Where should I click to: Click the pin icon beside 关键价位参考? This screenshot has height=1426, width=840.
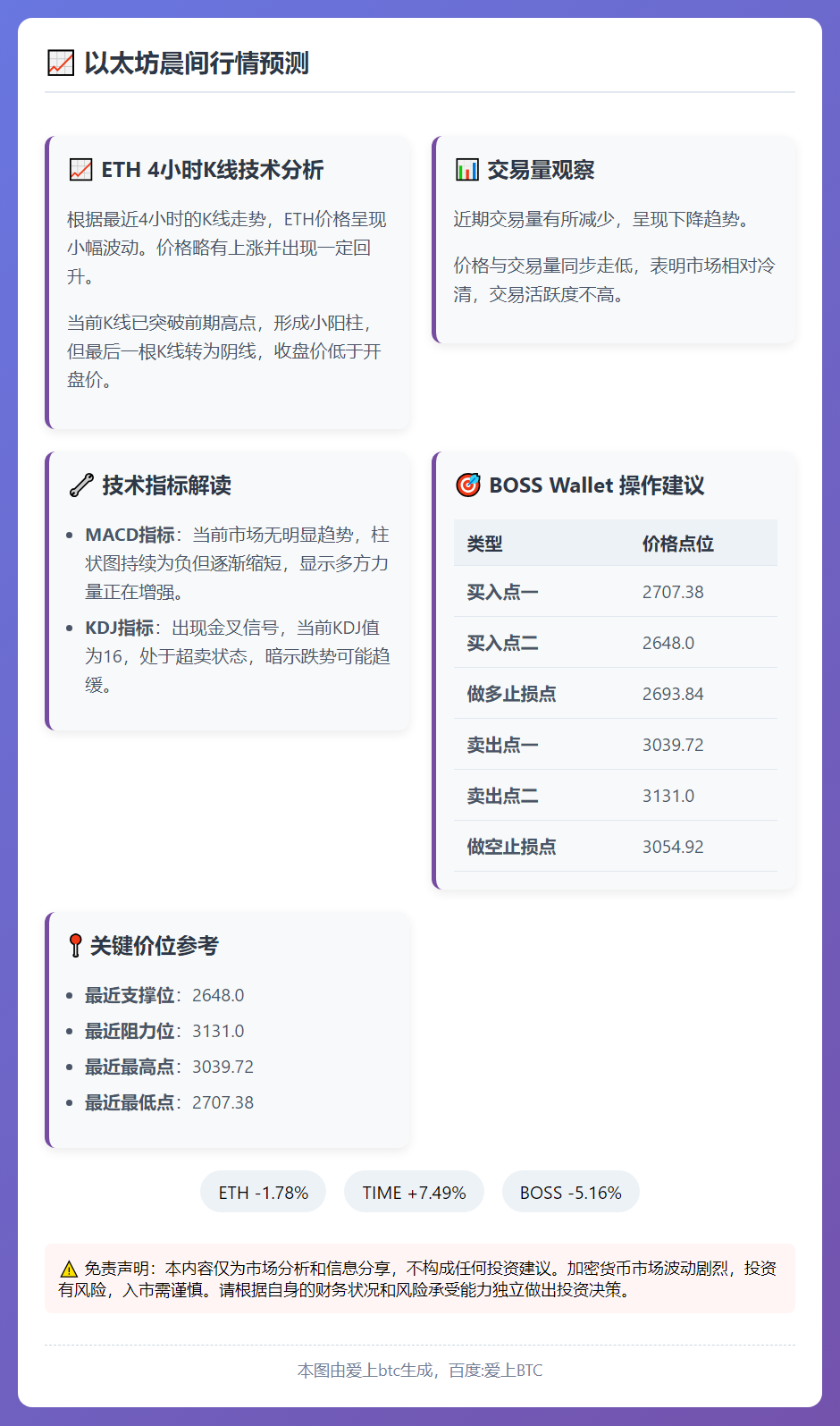click(x=76, y=946)
